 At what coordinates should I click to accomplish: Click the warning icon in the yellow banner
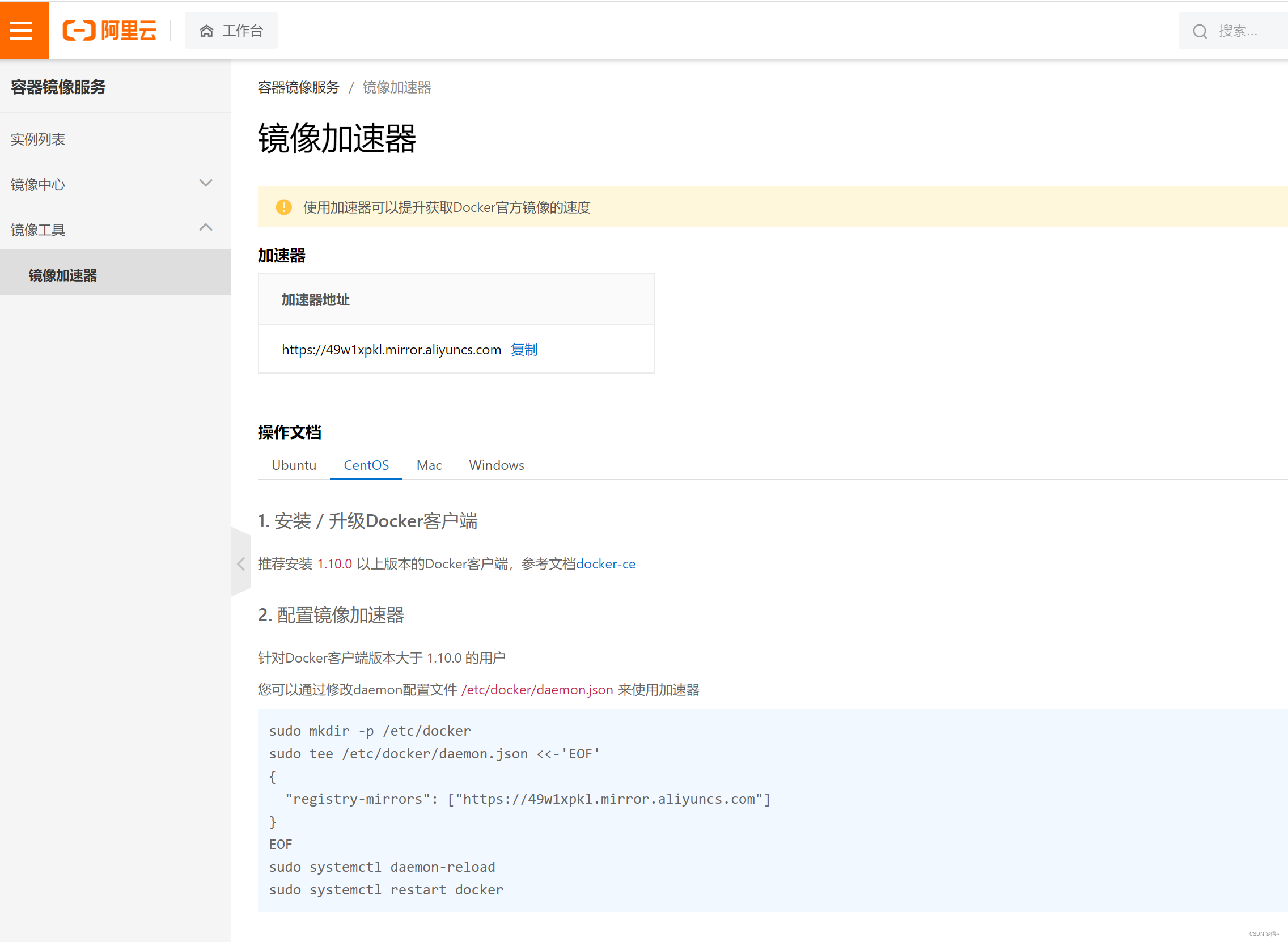click(x=283, y=207)
